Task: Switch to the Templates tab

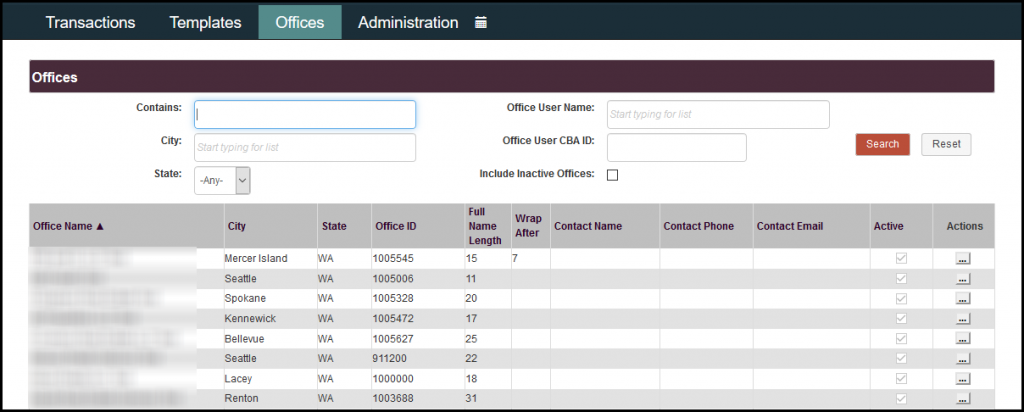Action: (x=205, y=22)
